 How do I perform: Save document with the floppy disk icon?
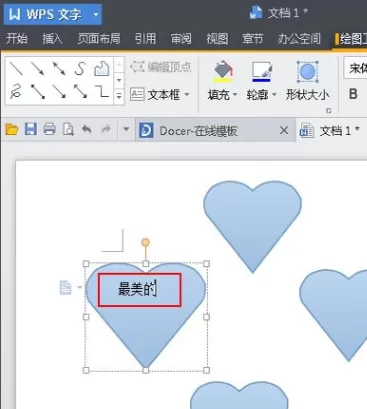pos(31,129)
